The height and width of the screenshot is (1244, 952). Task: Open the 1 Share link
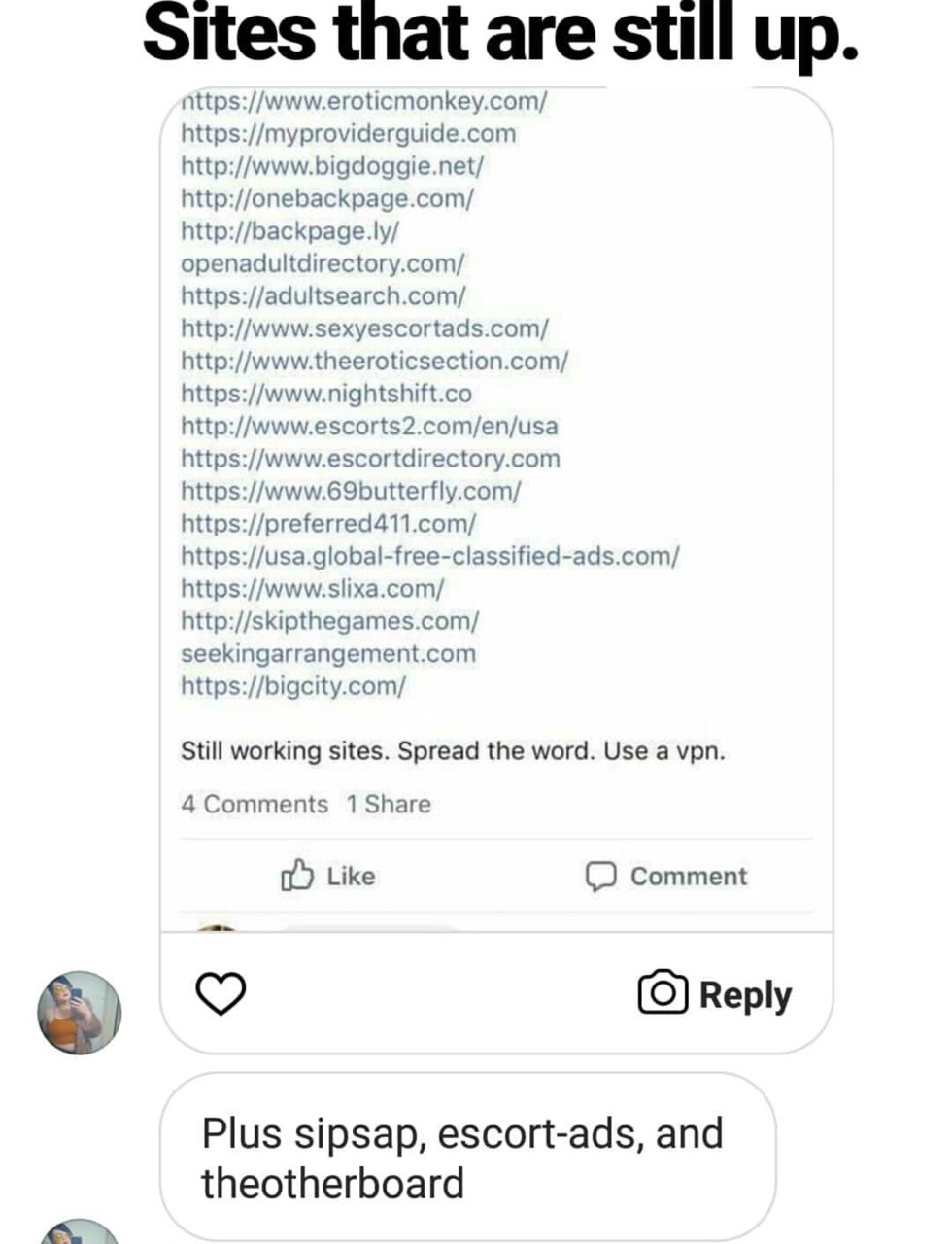(x=389, y=805)
